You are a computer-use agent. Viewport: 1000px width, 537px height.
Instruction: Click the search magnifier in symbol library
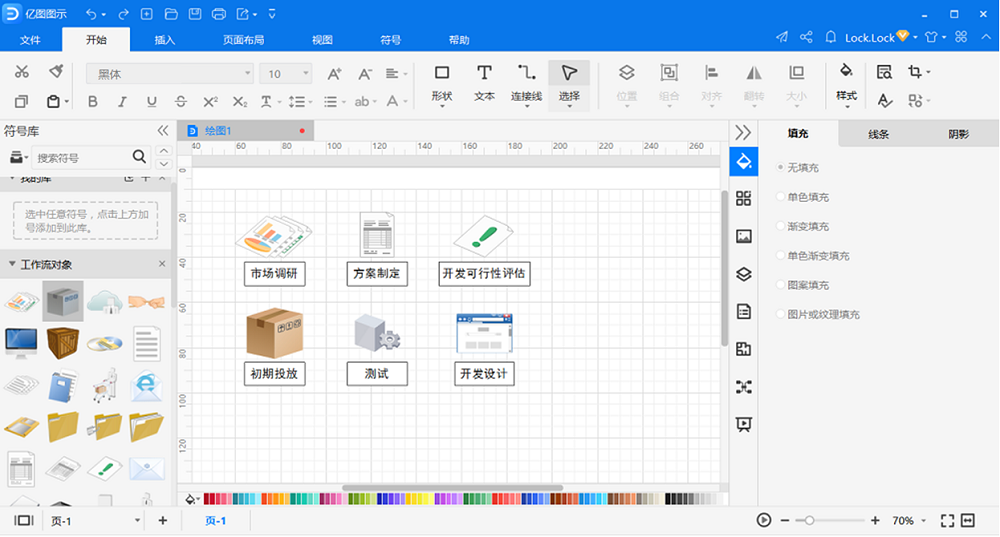coord(139,156)
